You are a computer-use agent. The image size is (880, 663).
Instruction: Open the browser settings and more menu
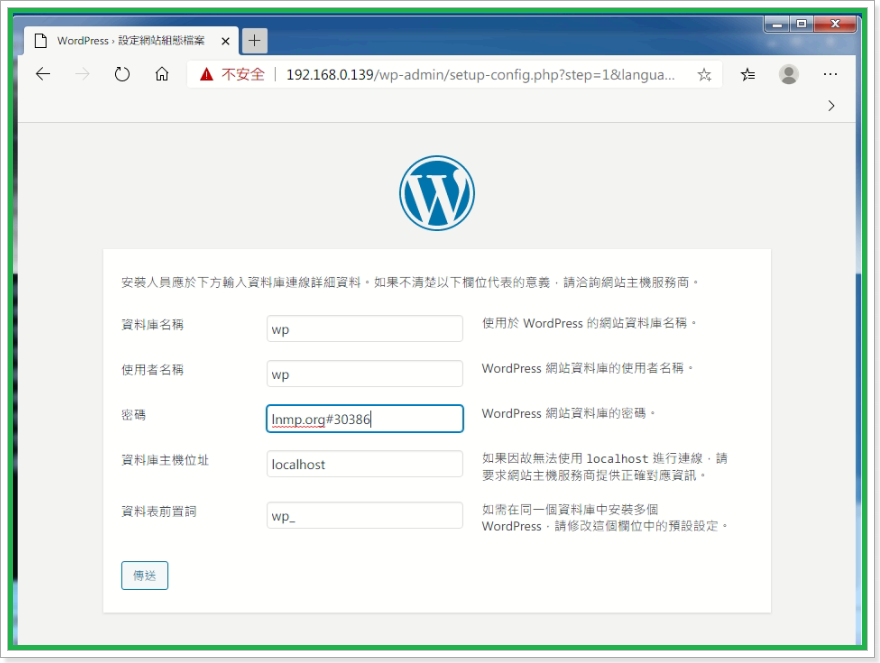(x=830, y=74)
